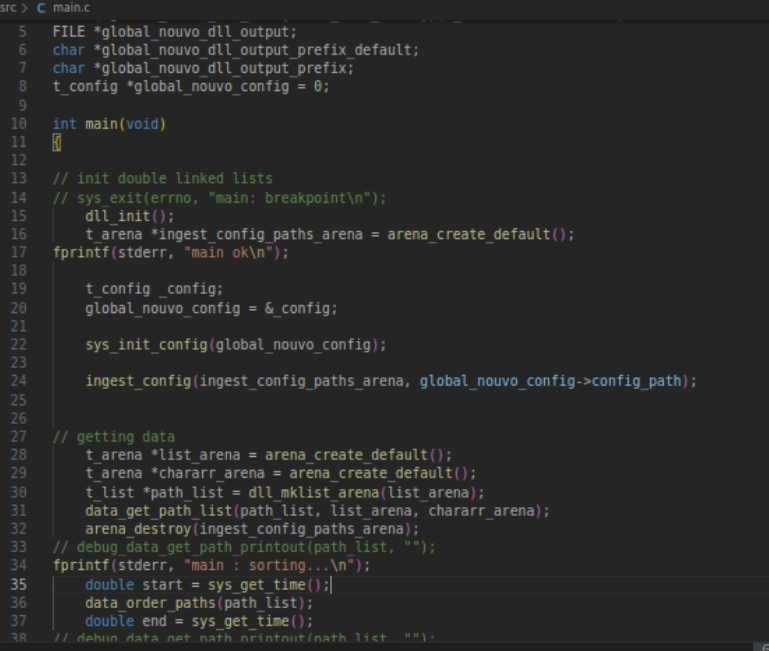This screenshot has width=769, height=651.
Task: Click 'main' in 'int main(void)'
Action: point(102,124)
